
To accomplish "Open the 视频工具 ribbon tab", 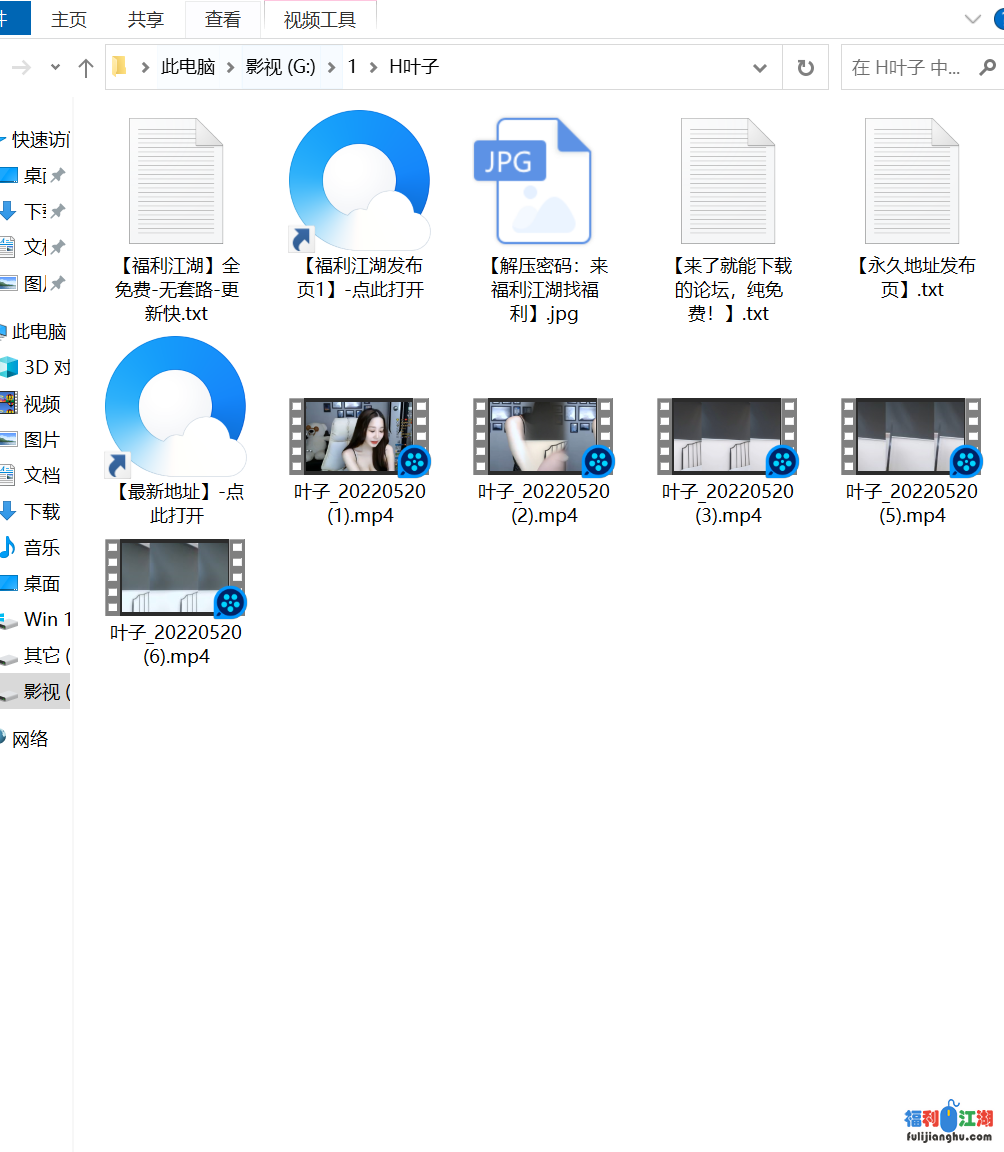I will point(320,20).
